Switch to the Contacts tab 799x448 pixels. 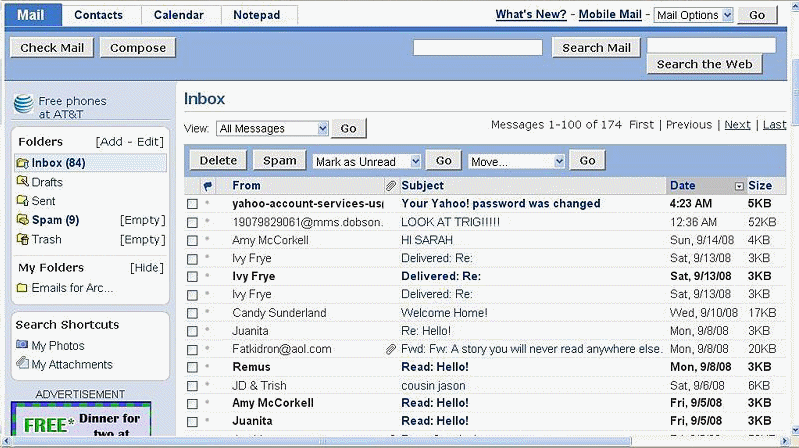click(98, 15)
